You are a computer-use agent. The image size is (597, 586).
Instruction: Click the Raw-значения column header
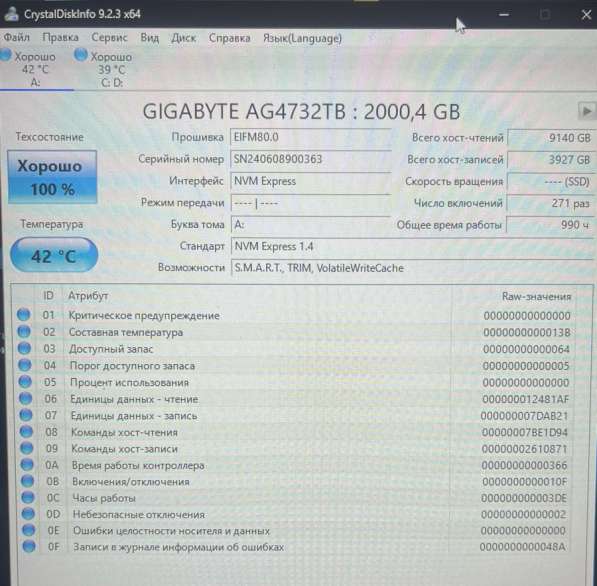click(x=536, y=296)
